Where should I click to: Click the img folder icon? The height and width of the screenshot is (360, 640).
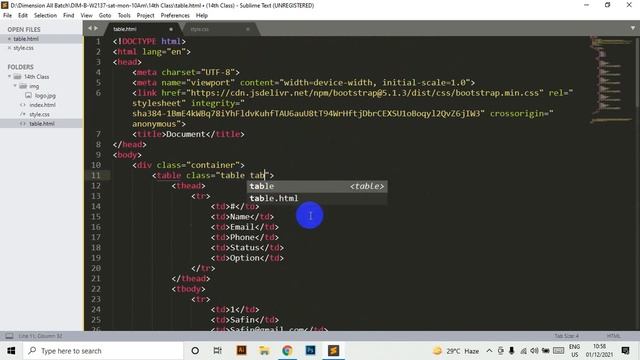point(23,86)
